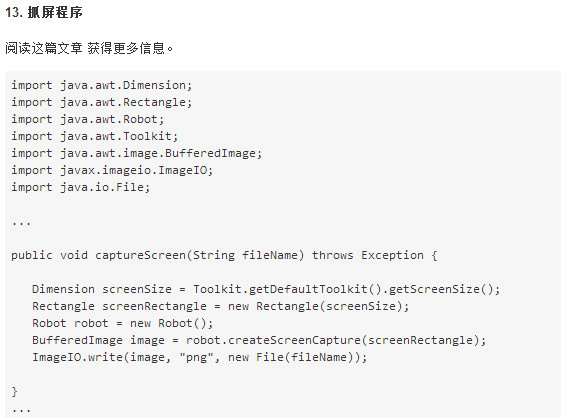Click the closing brace of the method
Viewport: 561px width, 418px height.
pyautogui.click(x=14, y=392)
